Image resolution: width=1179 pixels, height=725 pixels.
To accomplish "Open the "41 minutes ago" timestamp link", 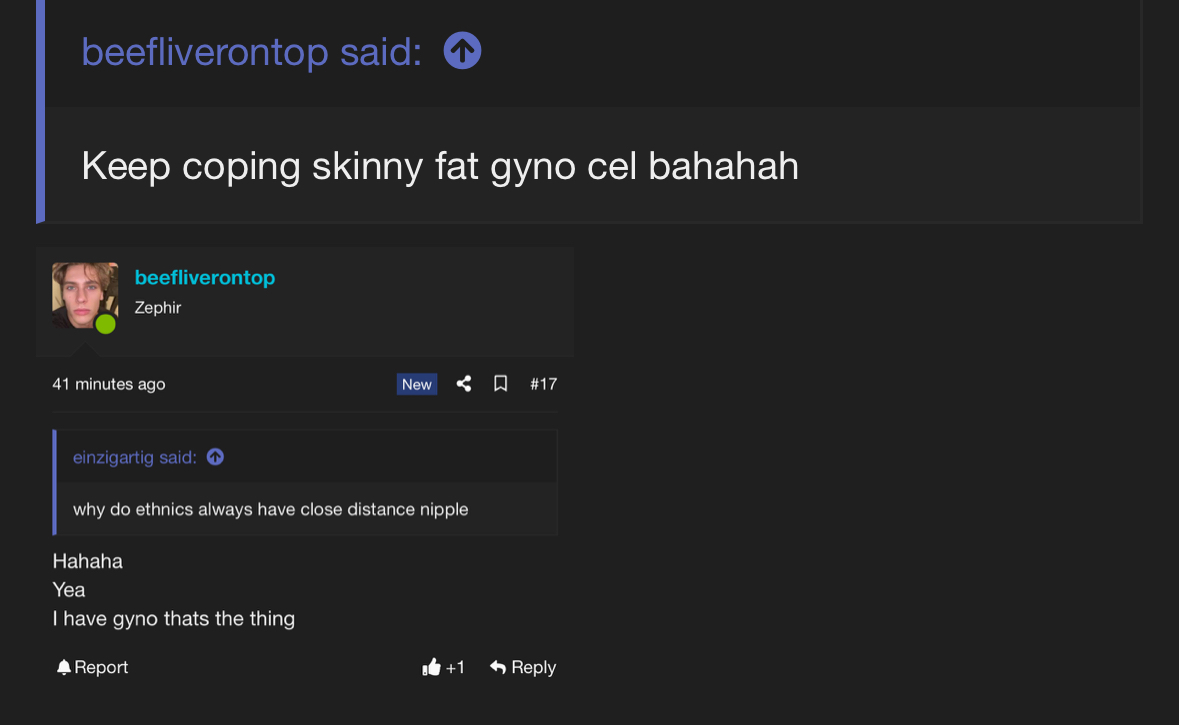I will pyautogui.click(x=109, y=384).
